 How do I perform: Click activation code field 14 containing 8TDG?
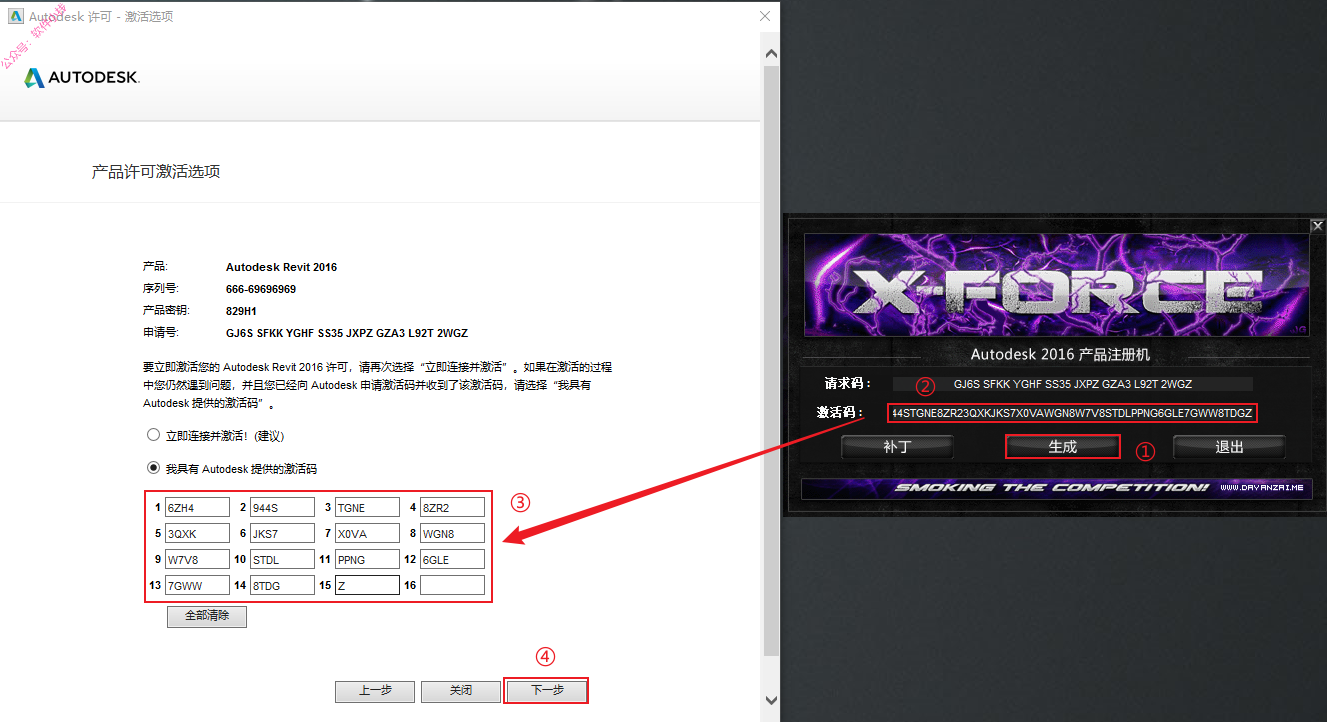(282, 585)
